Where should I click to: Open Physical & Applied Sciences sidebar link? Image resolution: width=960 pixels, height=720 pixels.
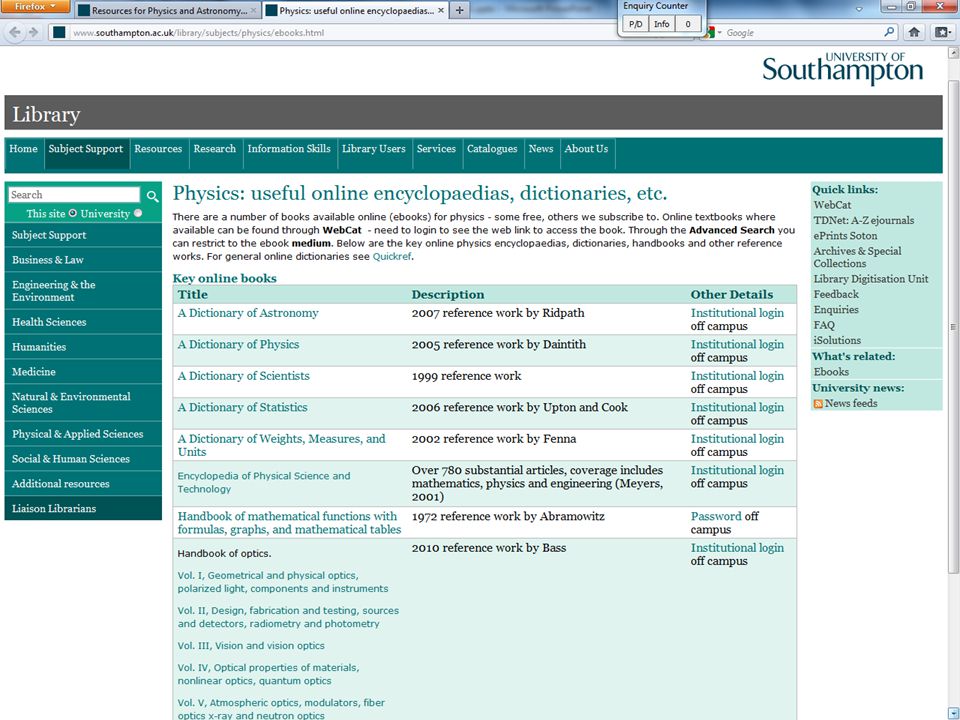[83, 434]
